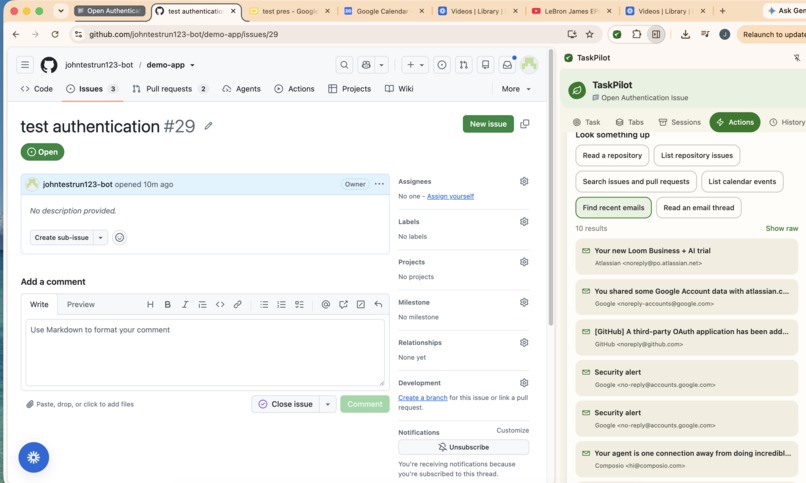Apply bold formatting in comment toolbar
This screenshot has height=483, width=806.
[x=168, y=304]
